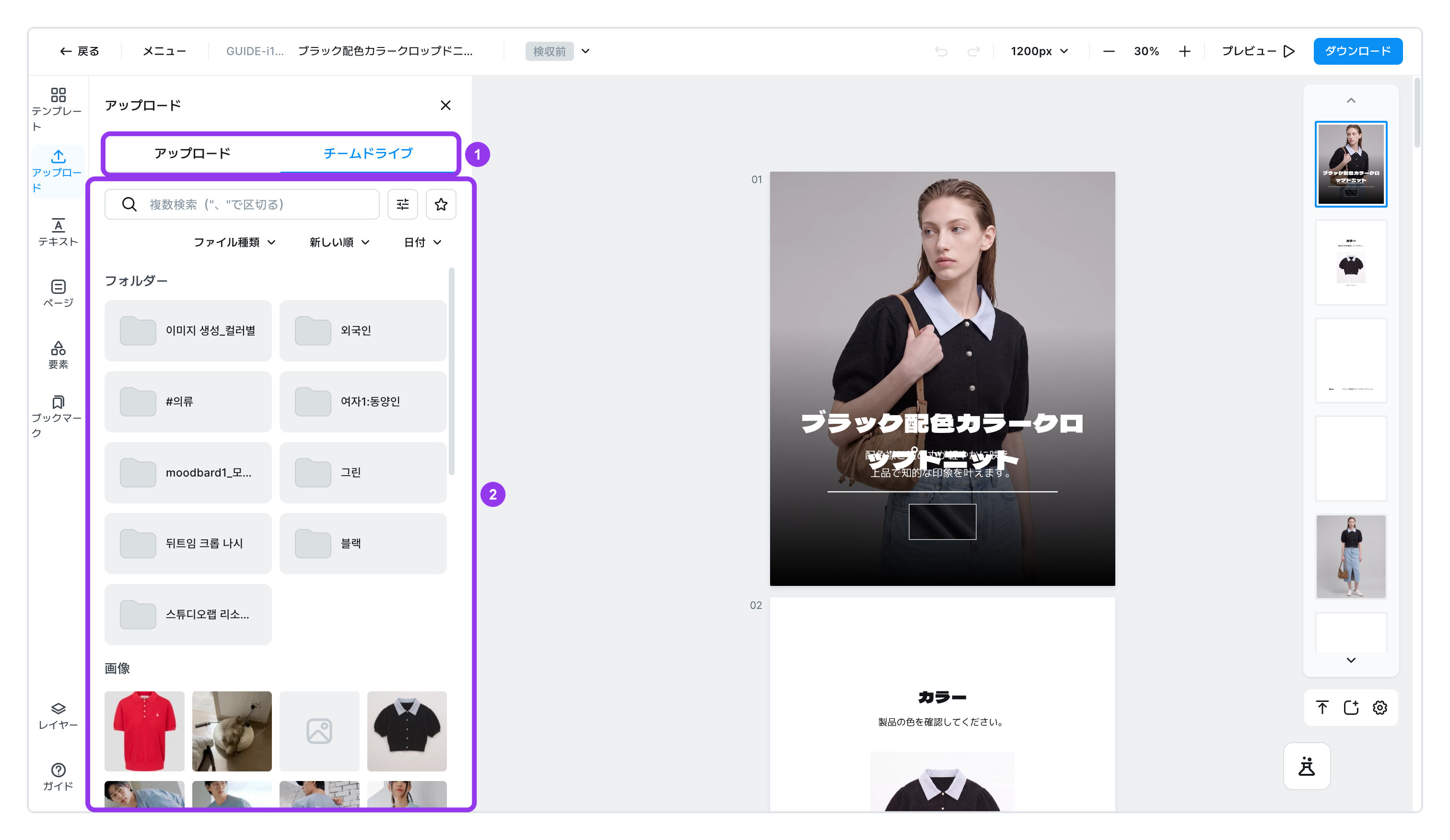Collapse page thumbnails with the up chevron
Screen dimensions: 1450x840
[x=1351, y=101]
